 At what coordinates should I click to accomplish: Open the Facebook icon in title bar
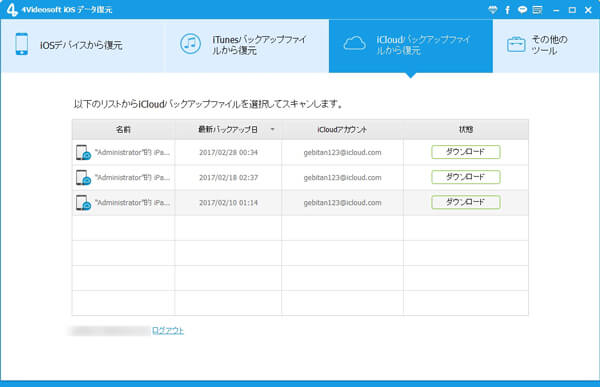(x=507, y=10)
